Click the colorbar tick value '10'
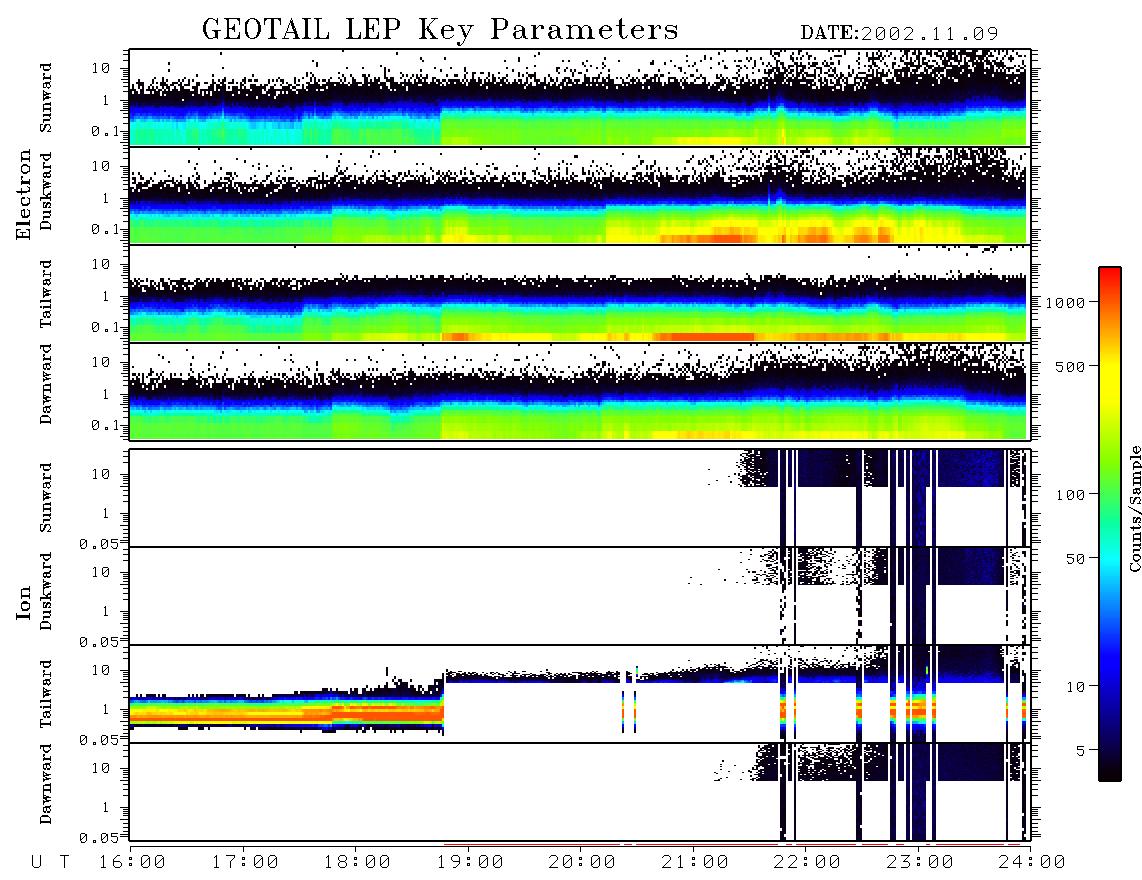The image size is (1142, 880). click(x=1075, y=686)
